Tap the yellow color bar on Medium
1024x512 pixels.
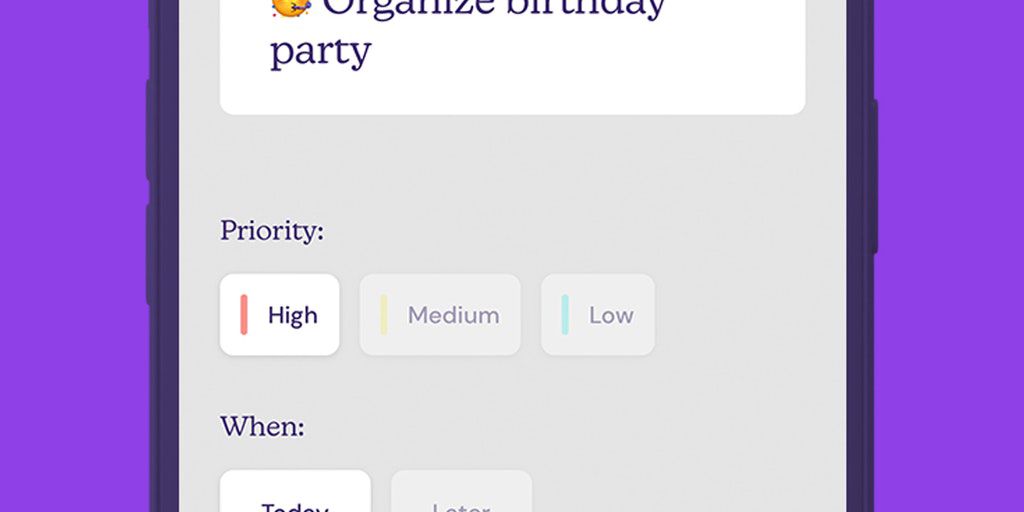pyautogui.click(x=384, y=315)
